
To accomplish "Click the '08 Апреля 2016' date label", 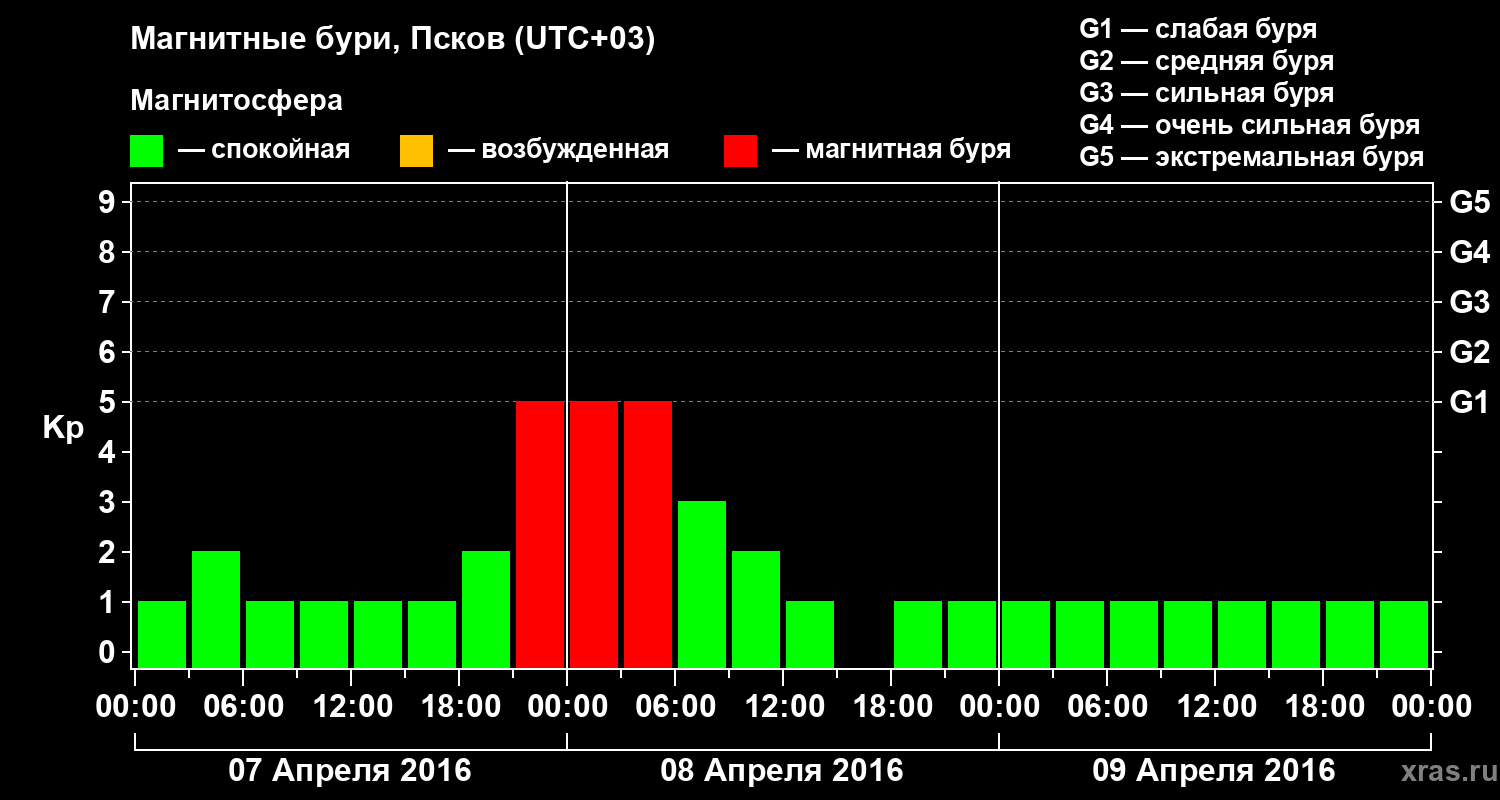I will click(x=782, y=771).
